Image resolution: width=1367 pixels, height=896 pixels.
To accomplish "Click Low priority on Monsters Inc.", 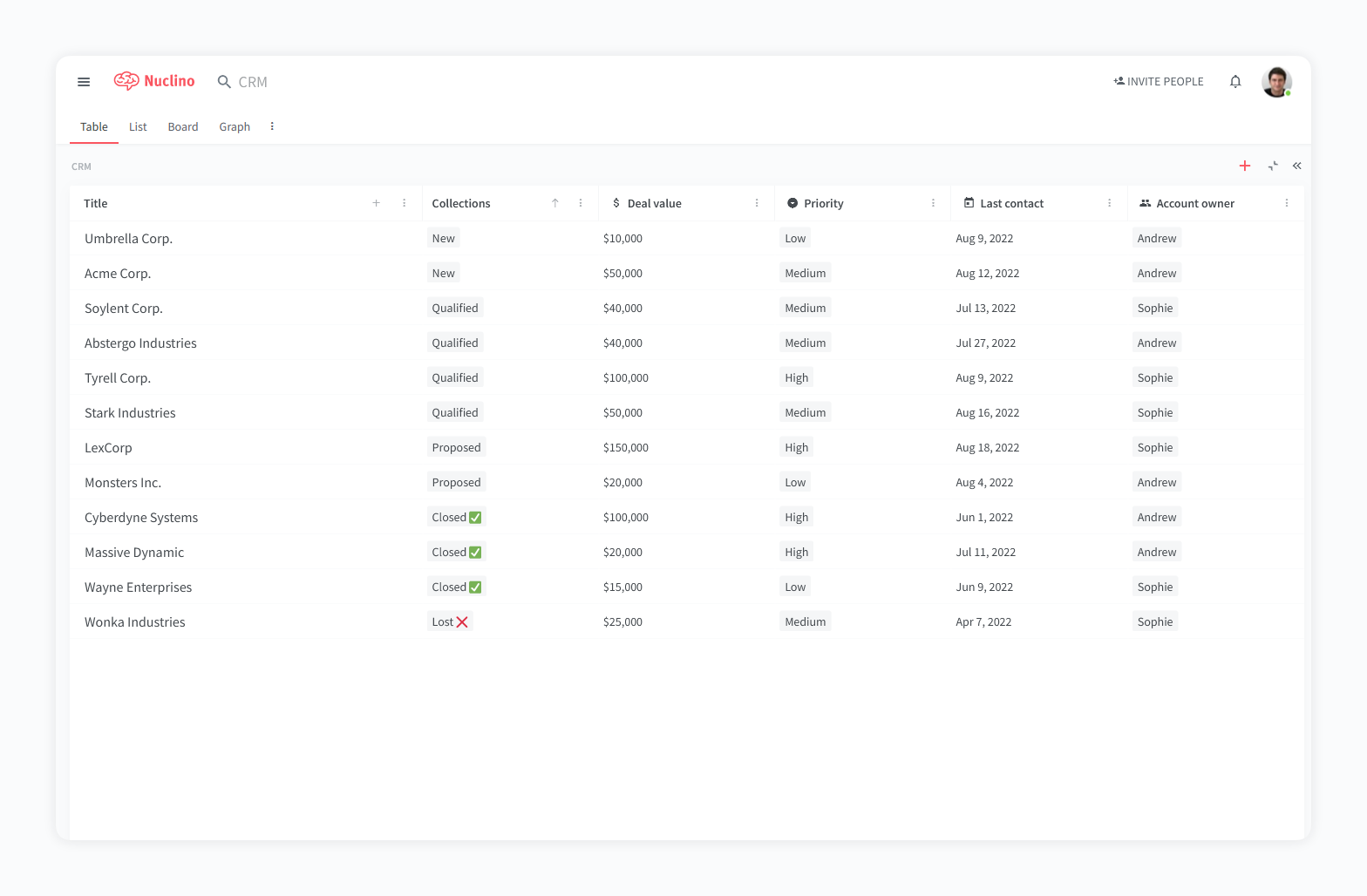I will tap(795, 482).
